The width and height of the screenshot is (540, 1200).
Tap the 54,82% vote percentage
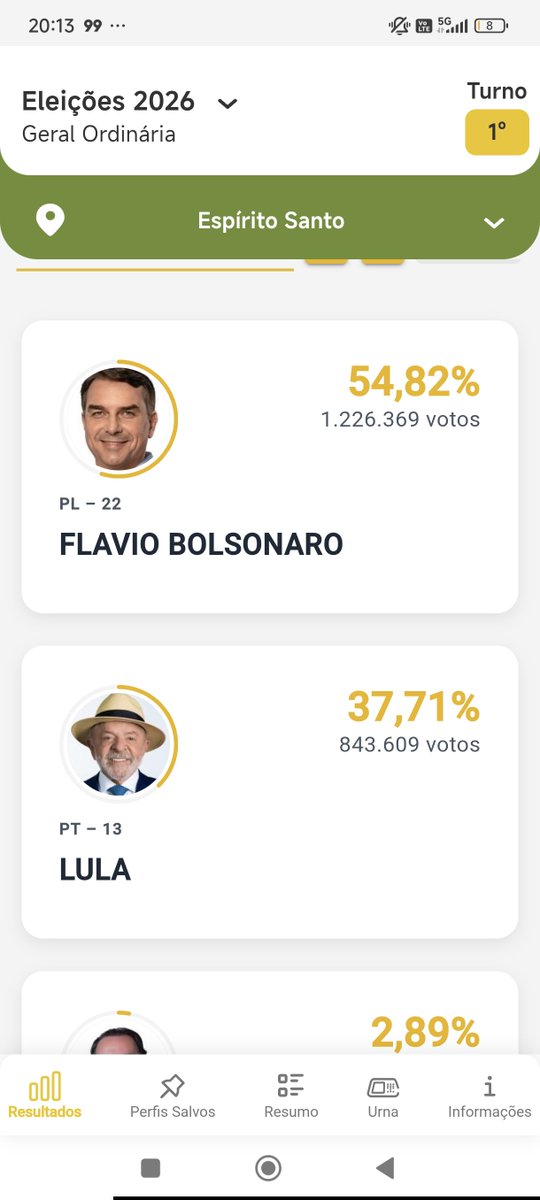click(x=414, y=382)
